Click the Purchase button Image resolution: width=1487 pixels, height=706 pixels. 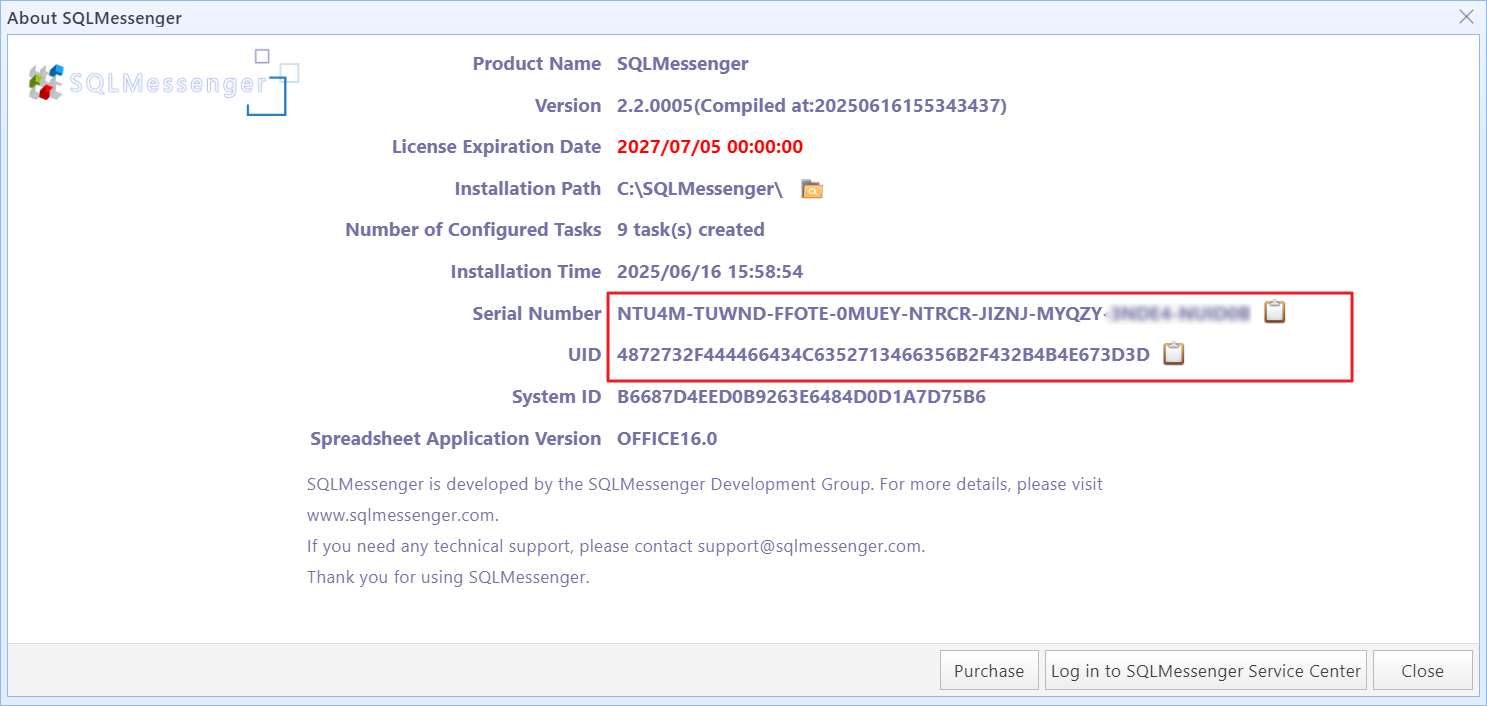[989, 671]
